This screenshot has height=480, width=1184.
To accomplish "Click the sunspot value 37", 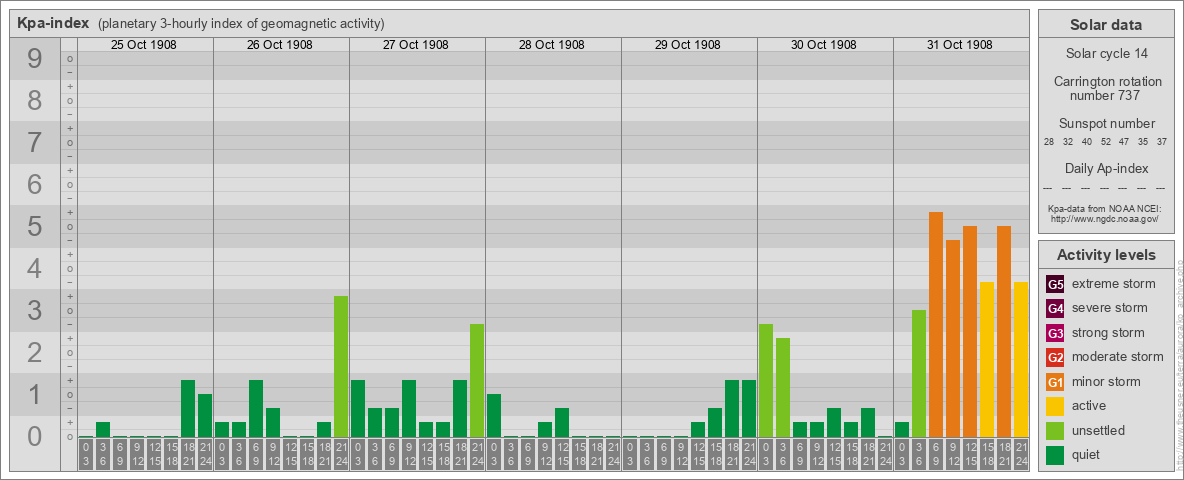I will pos(1162,142).
